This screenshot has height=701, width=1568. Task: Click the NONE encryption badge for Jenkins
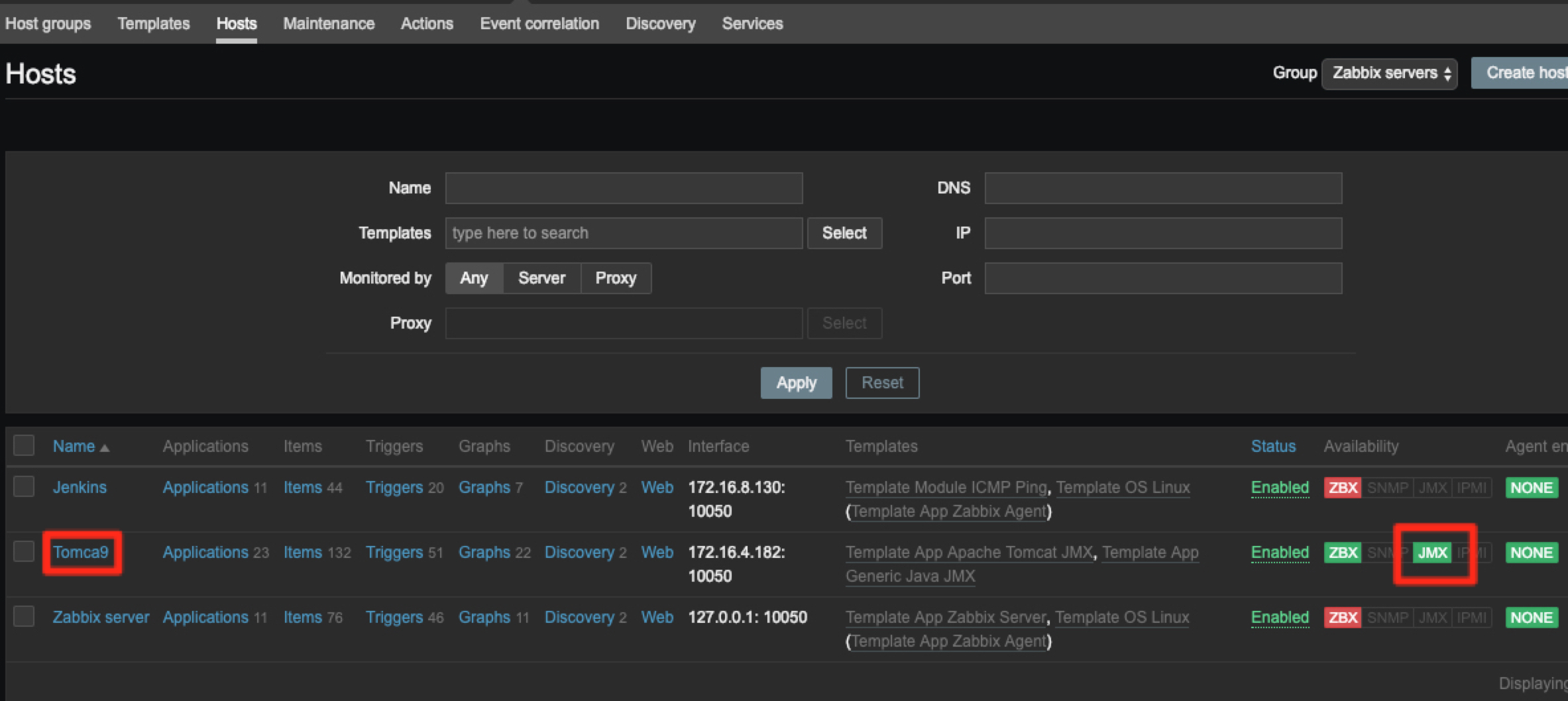pos(1532,488)
